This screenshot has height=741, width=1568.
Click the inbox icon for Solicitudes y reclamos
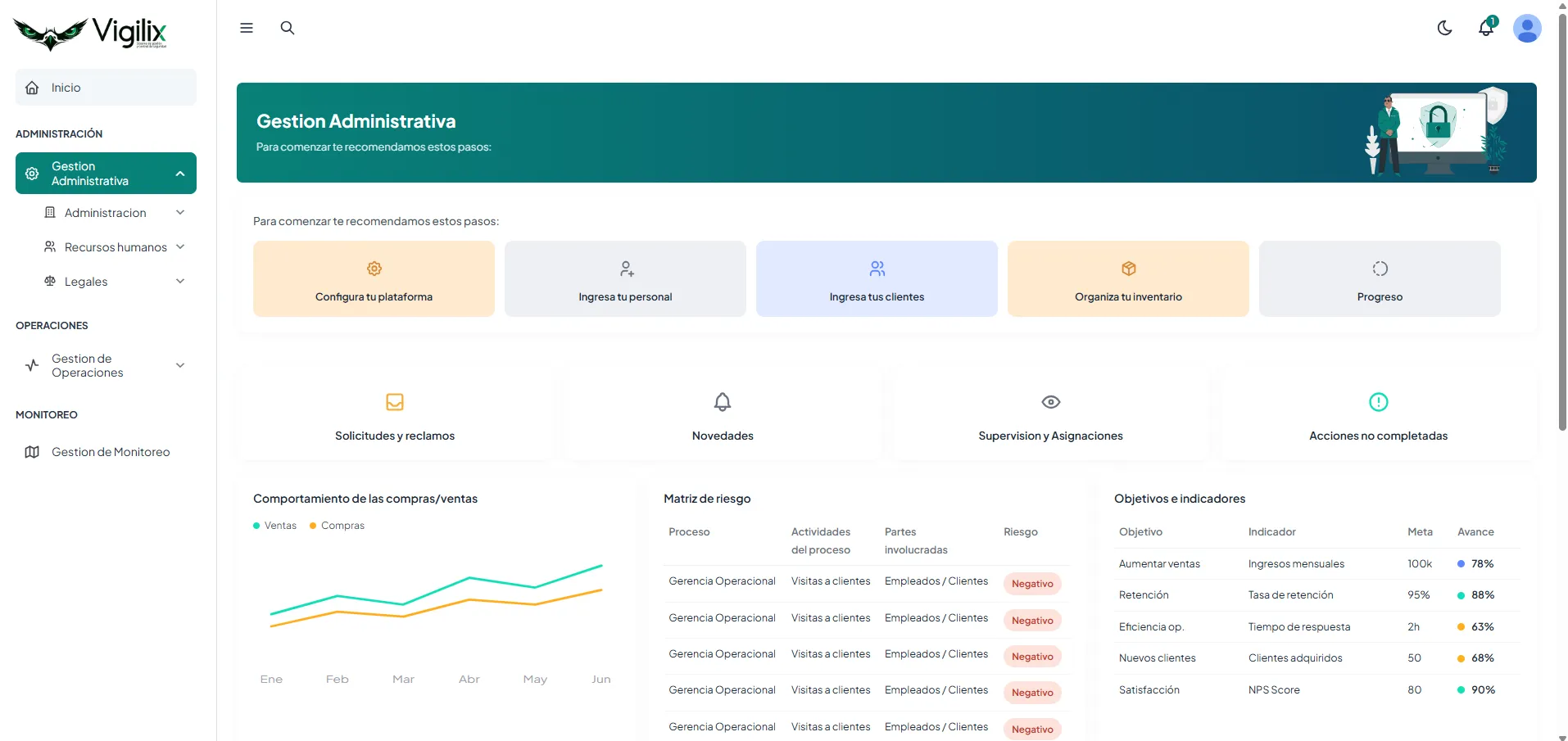395,402
